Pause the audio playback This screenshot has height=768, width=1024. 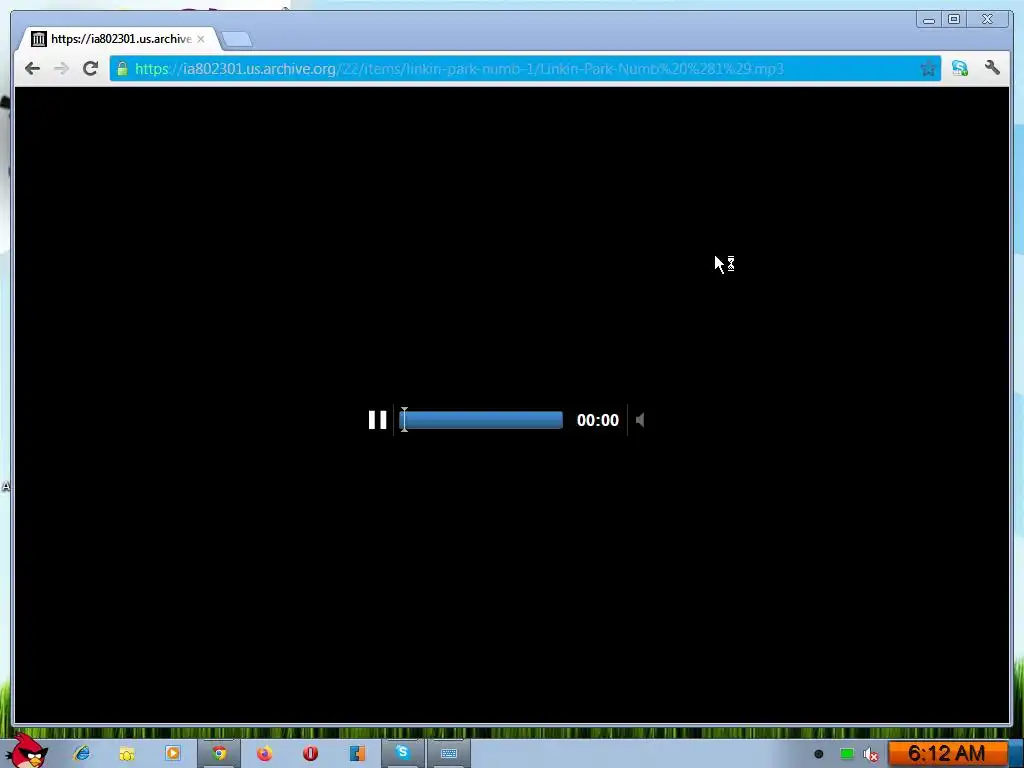377,420
